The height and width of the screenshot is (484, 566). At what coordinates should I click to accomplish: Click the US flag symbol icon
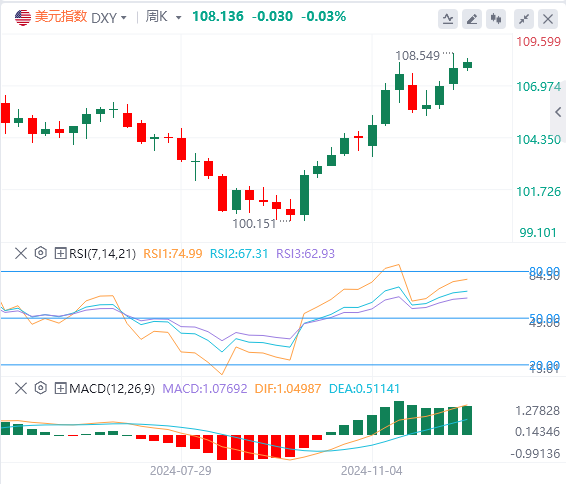(x=23, y=17)
